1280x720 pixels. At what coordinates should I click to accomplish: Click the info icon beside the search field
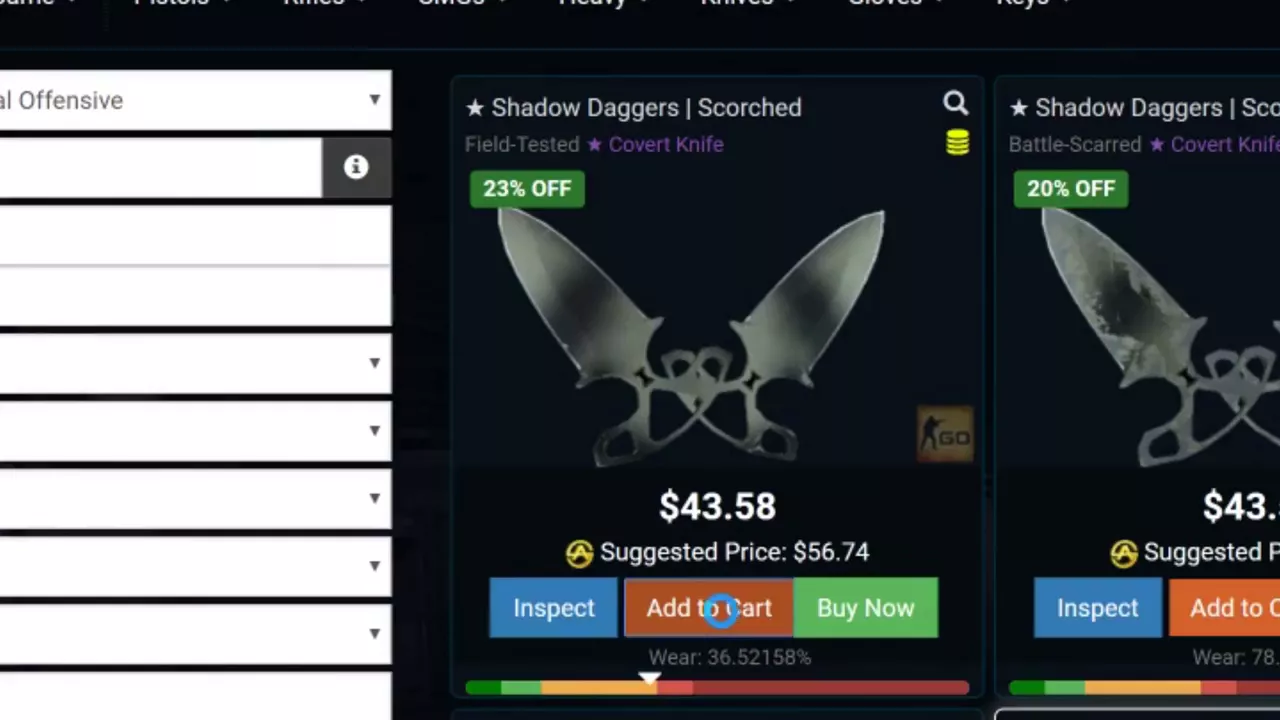click(356, 167)
